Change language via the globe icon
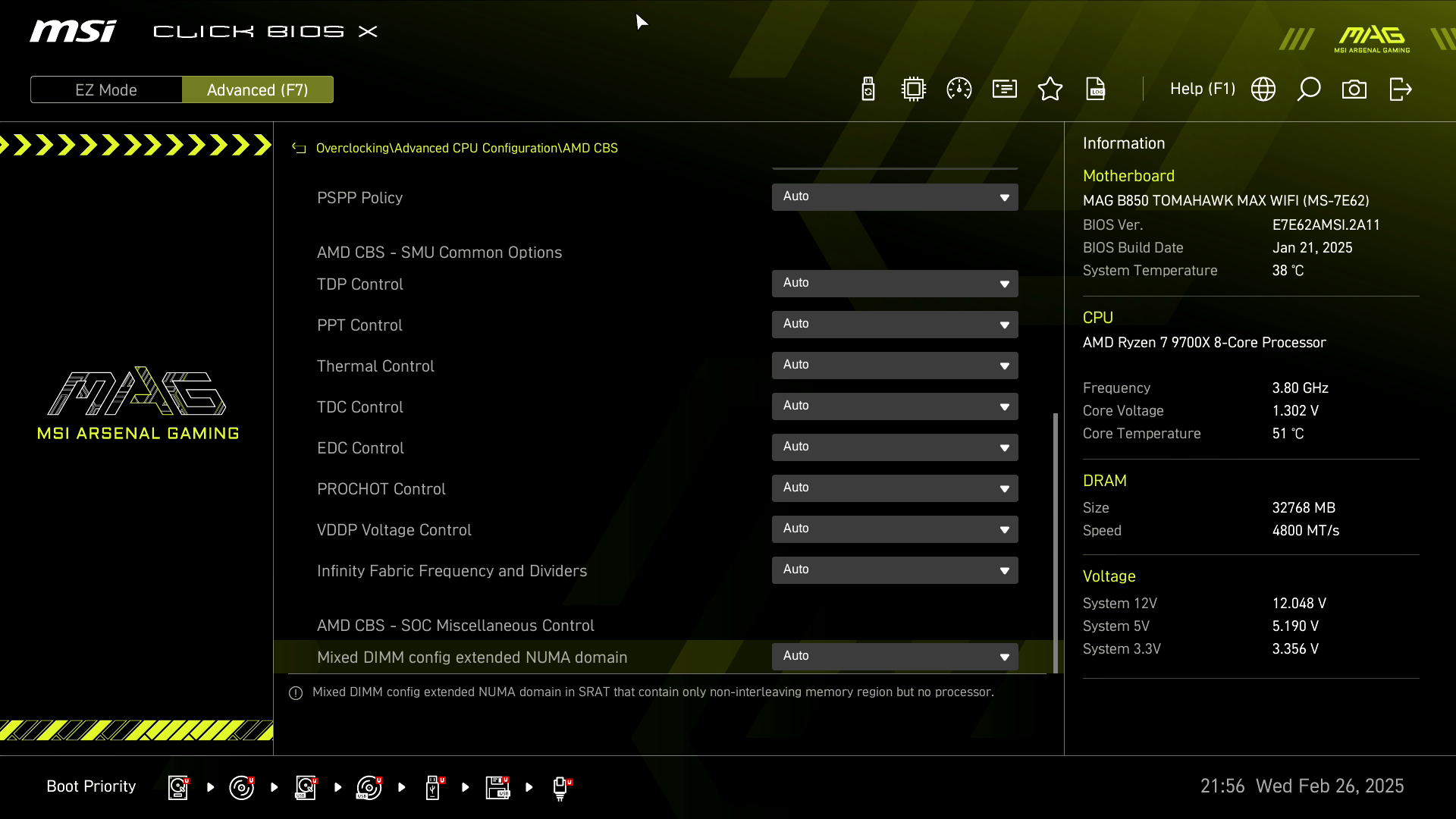Viewport: 1456px width, 819px height. (x=1263, y=89)
